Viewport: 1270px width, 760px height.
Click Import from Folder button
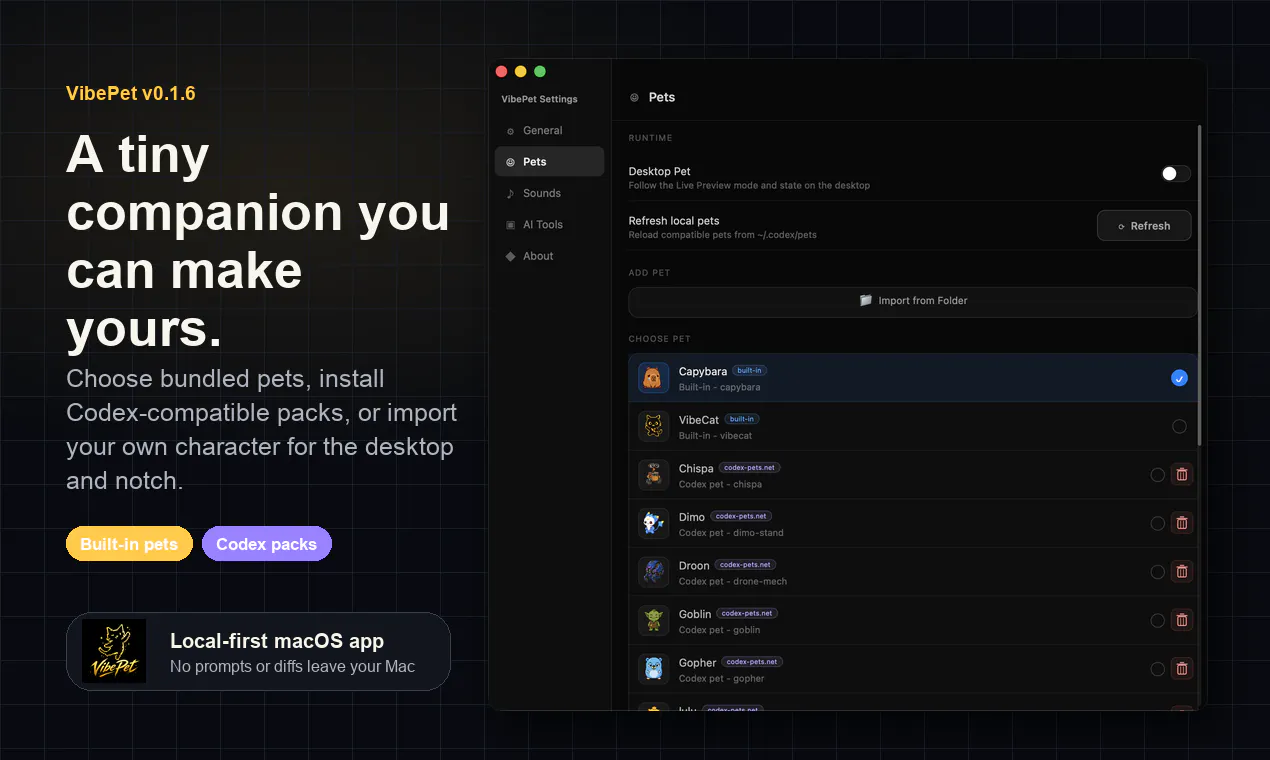912,301
